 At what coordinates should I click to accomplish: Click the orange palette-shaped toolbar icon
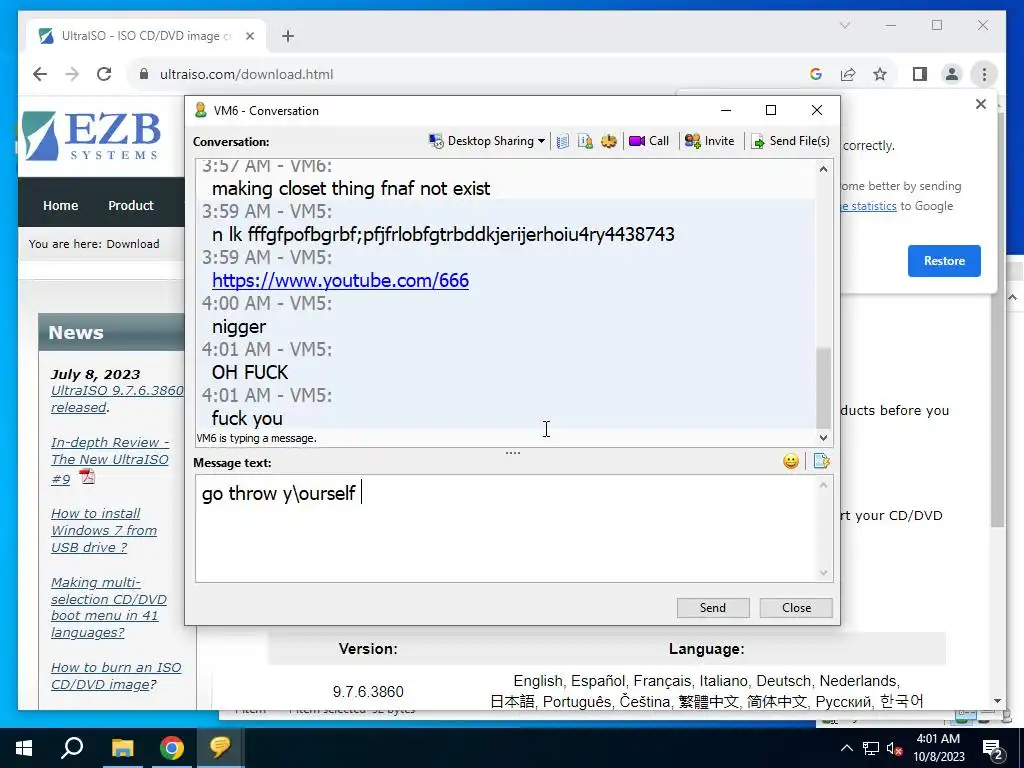click(609, 141)
